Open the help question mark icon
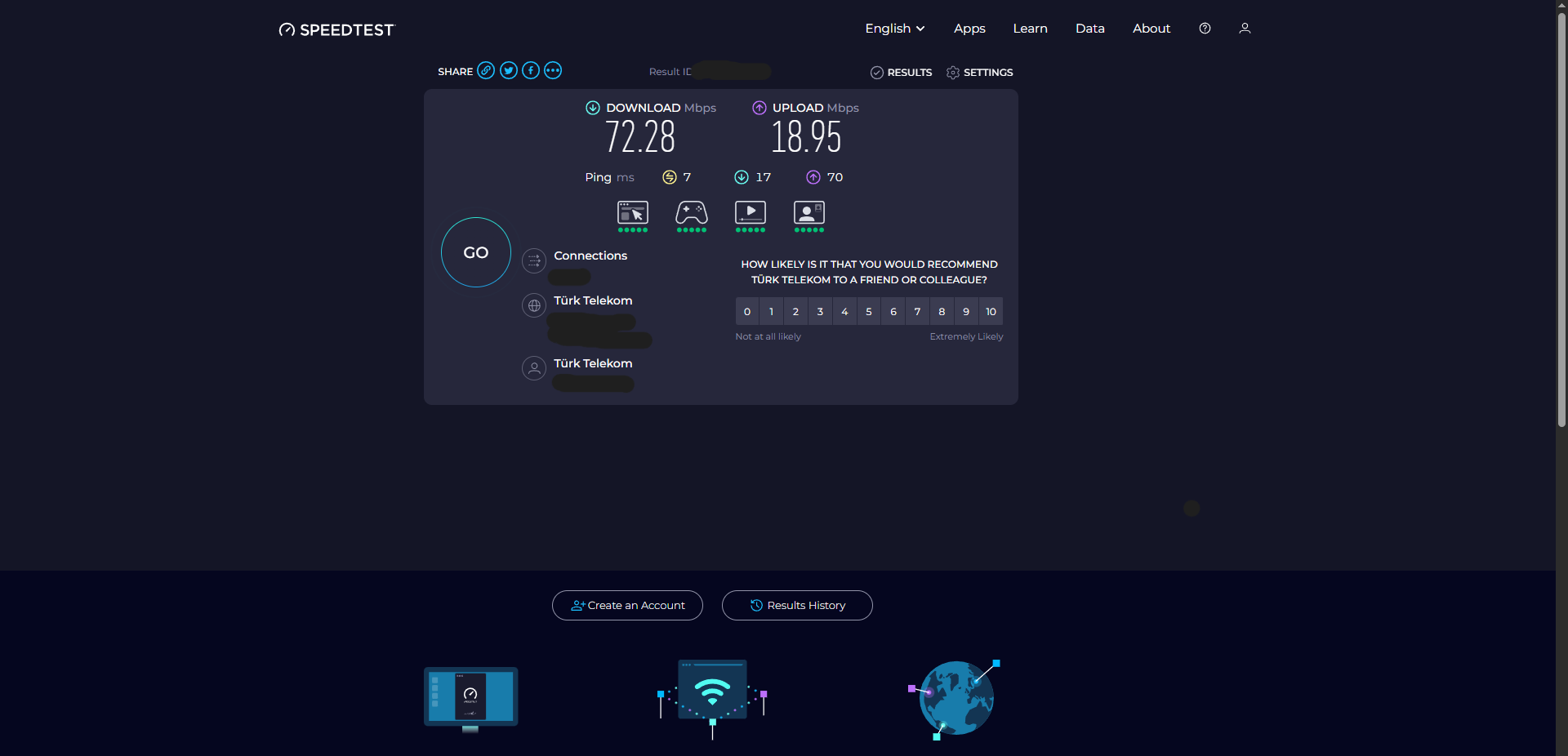Screen dimensions: 1568x756 tap(1205, 28)
